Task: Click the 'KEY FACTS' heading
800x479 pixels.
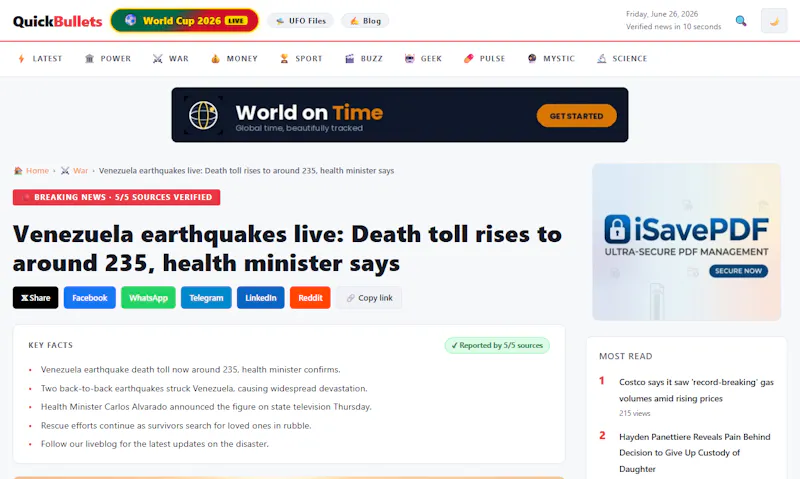Action: pos(51,345)
